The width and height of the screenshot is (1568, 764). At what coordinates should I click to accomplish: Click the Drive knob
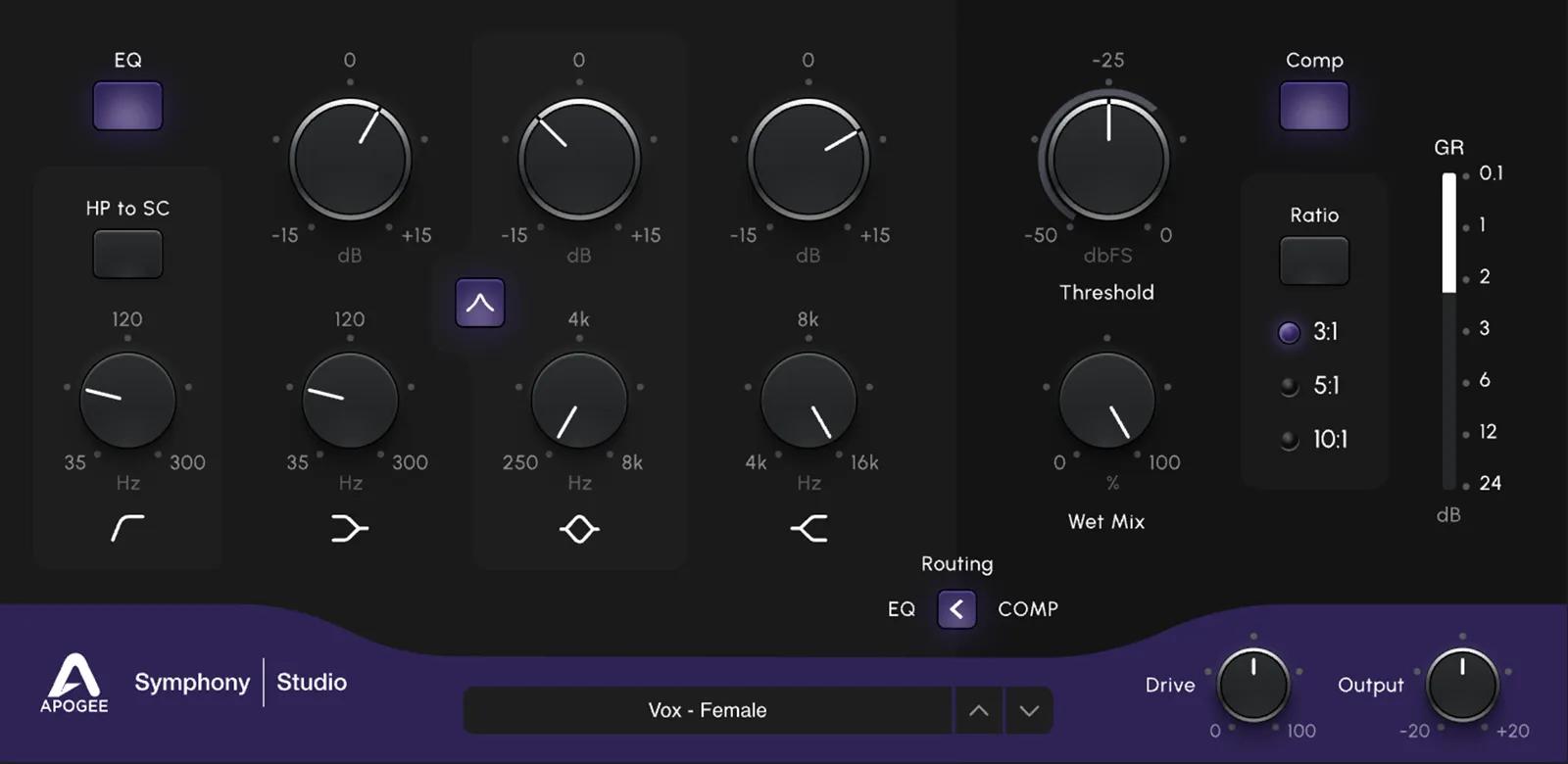[x=1252, y=684]
